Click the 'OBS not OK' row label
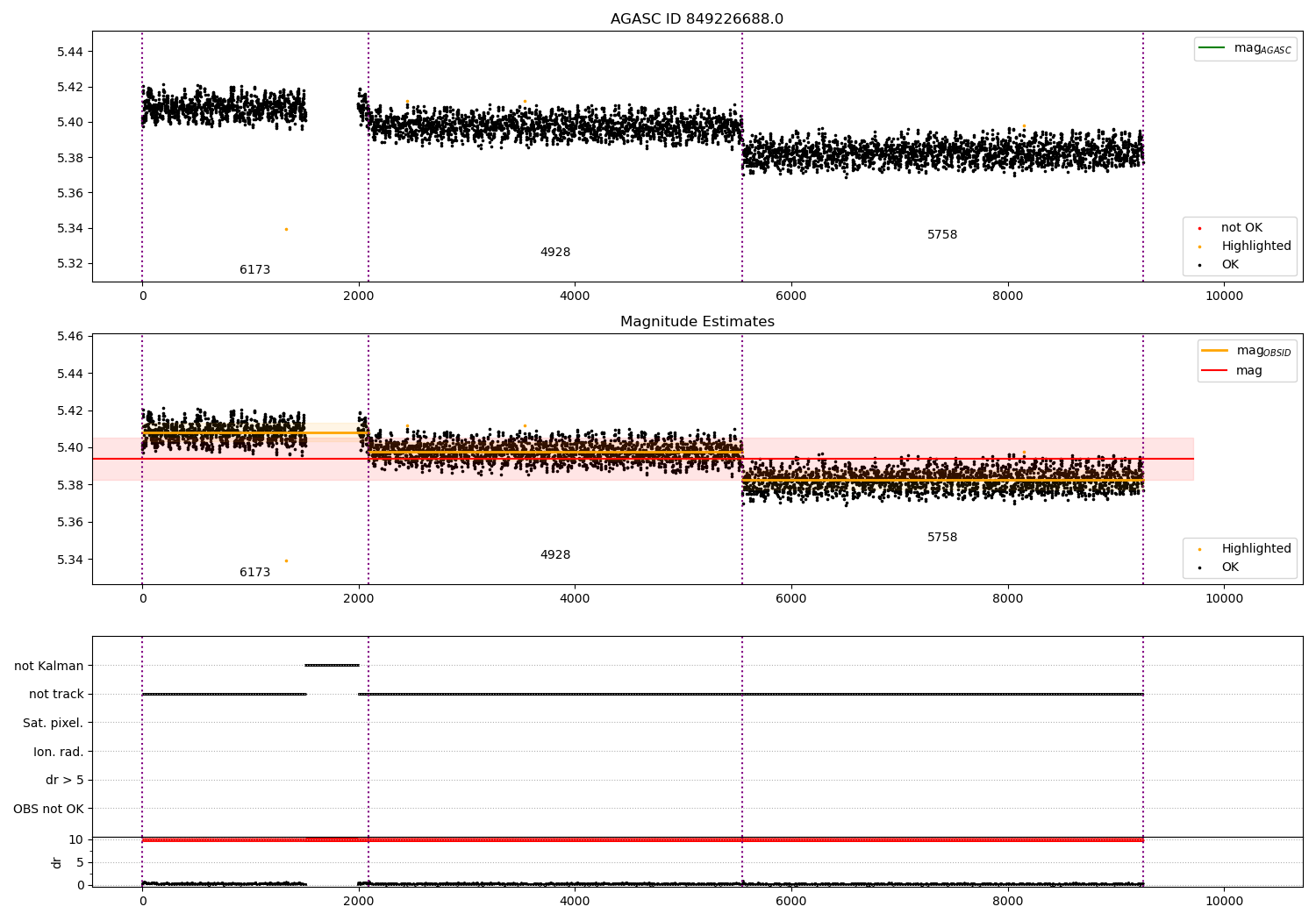 pos(48,809)
